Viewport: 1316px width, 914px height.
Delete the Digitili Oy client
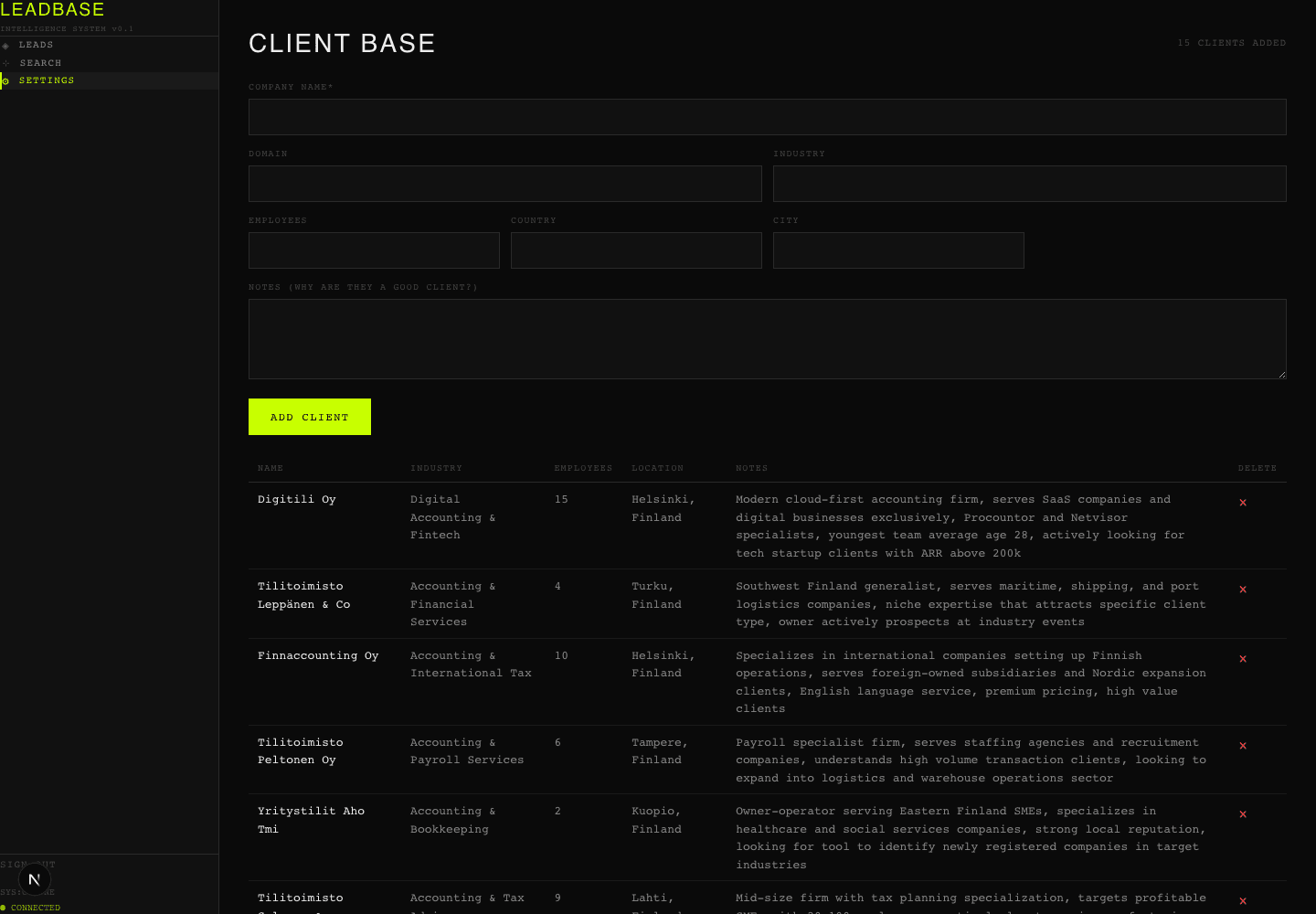pos(1243,503)
